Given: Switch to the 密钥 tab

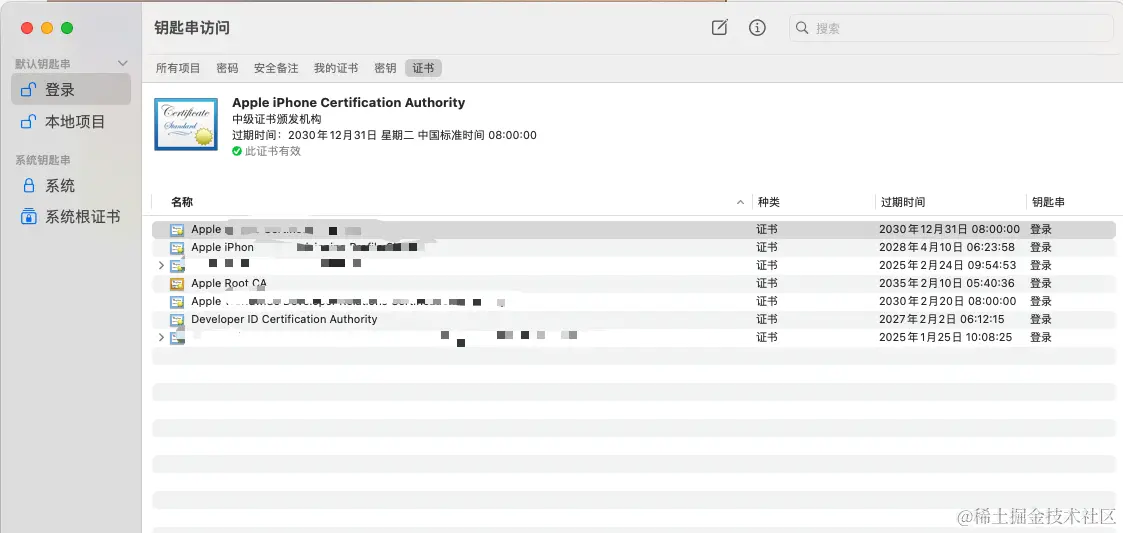Looking at the screenshot, I should [x=385, y=68].
